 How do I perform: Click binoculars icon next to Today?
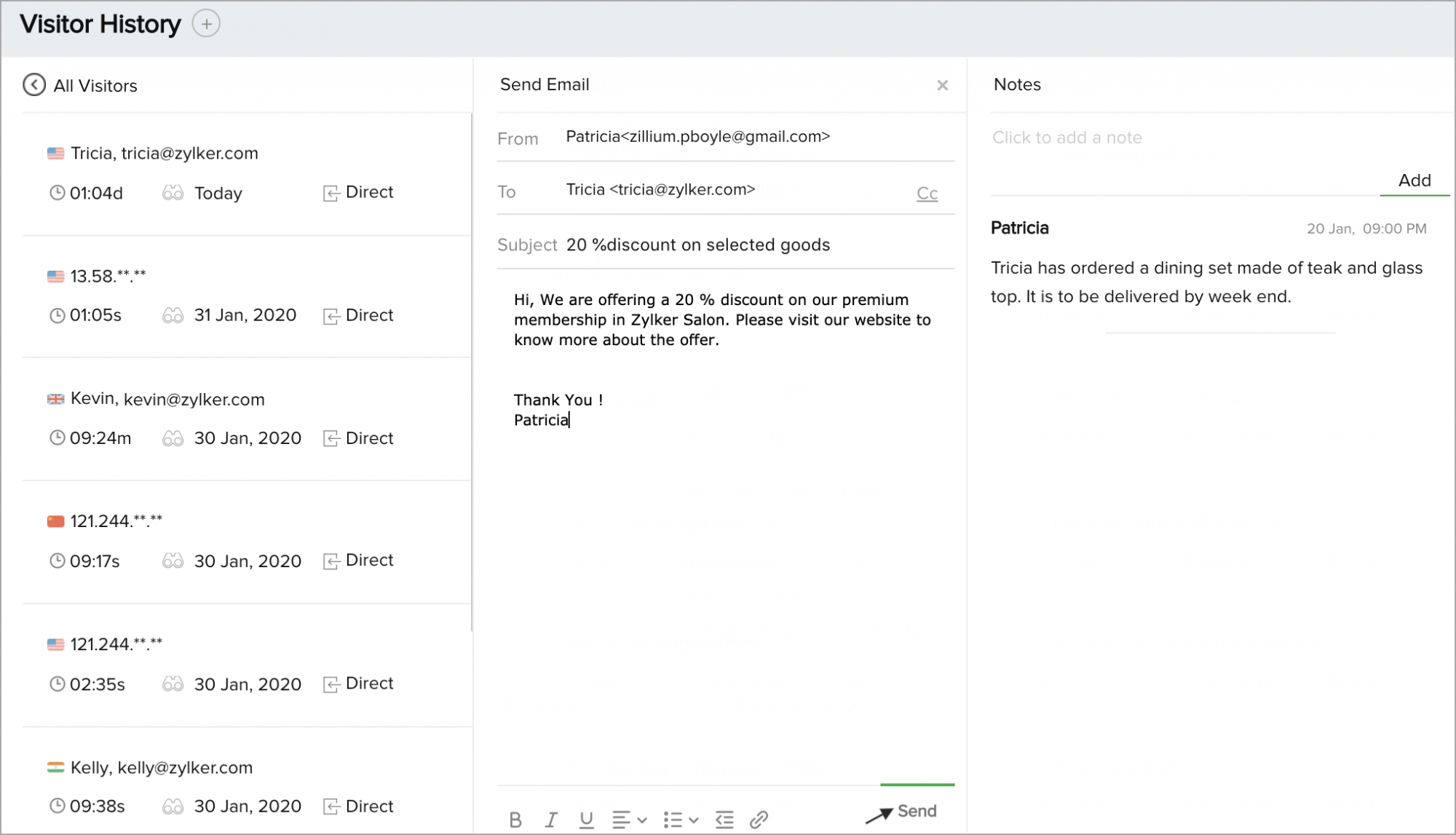click(x=173, y=194)
